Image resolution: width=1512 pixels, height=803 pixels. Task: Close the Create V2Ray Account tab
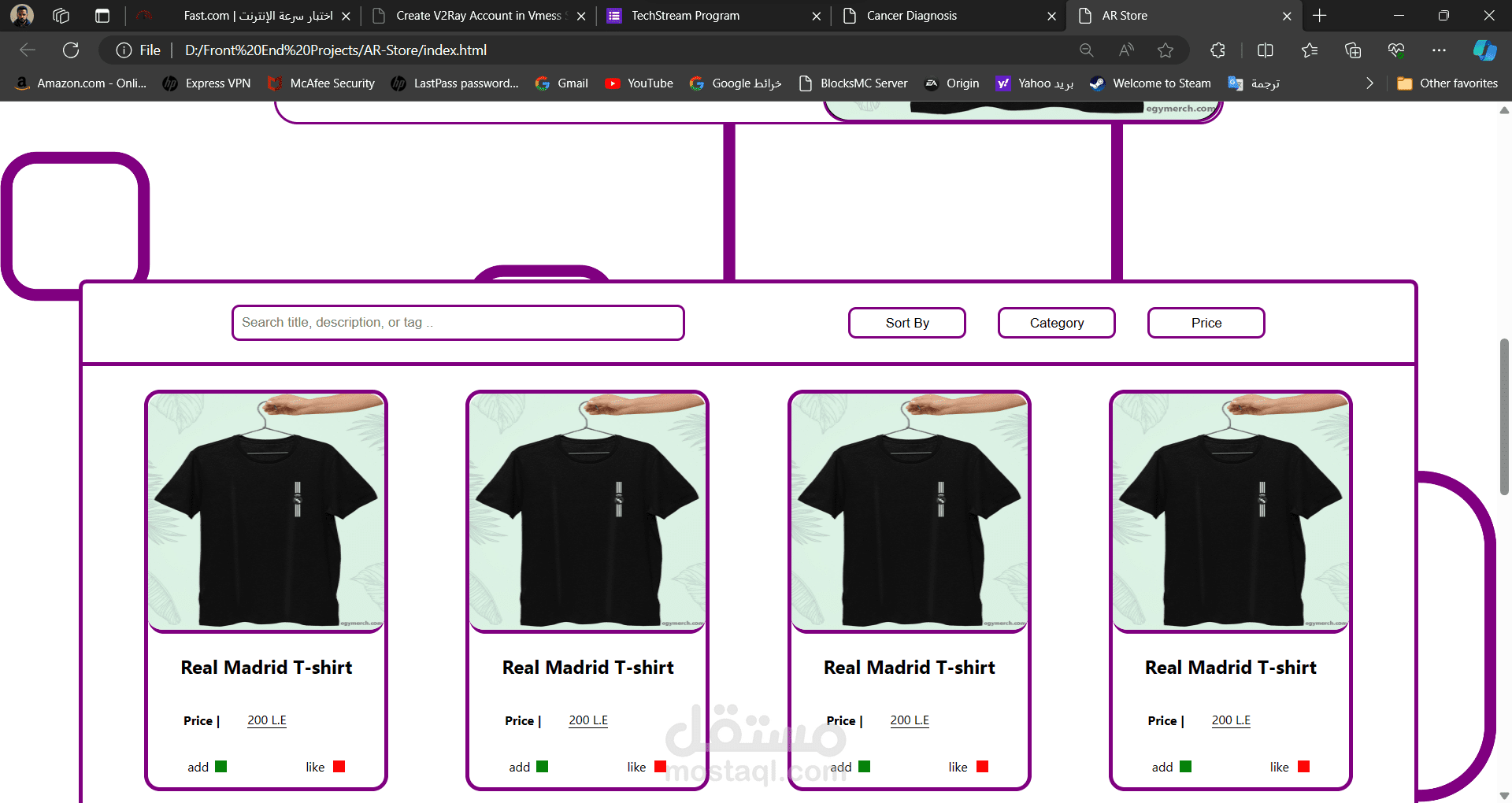pos(581,16)
